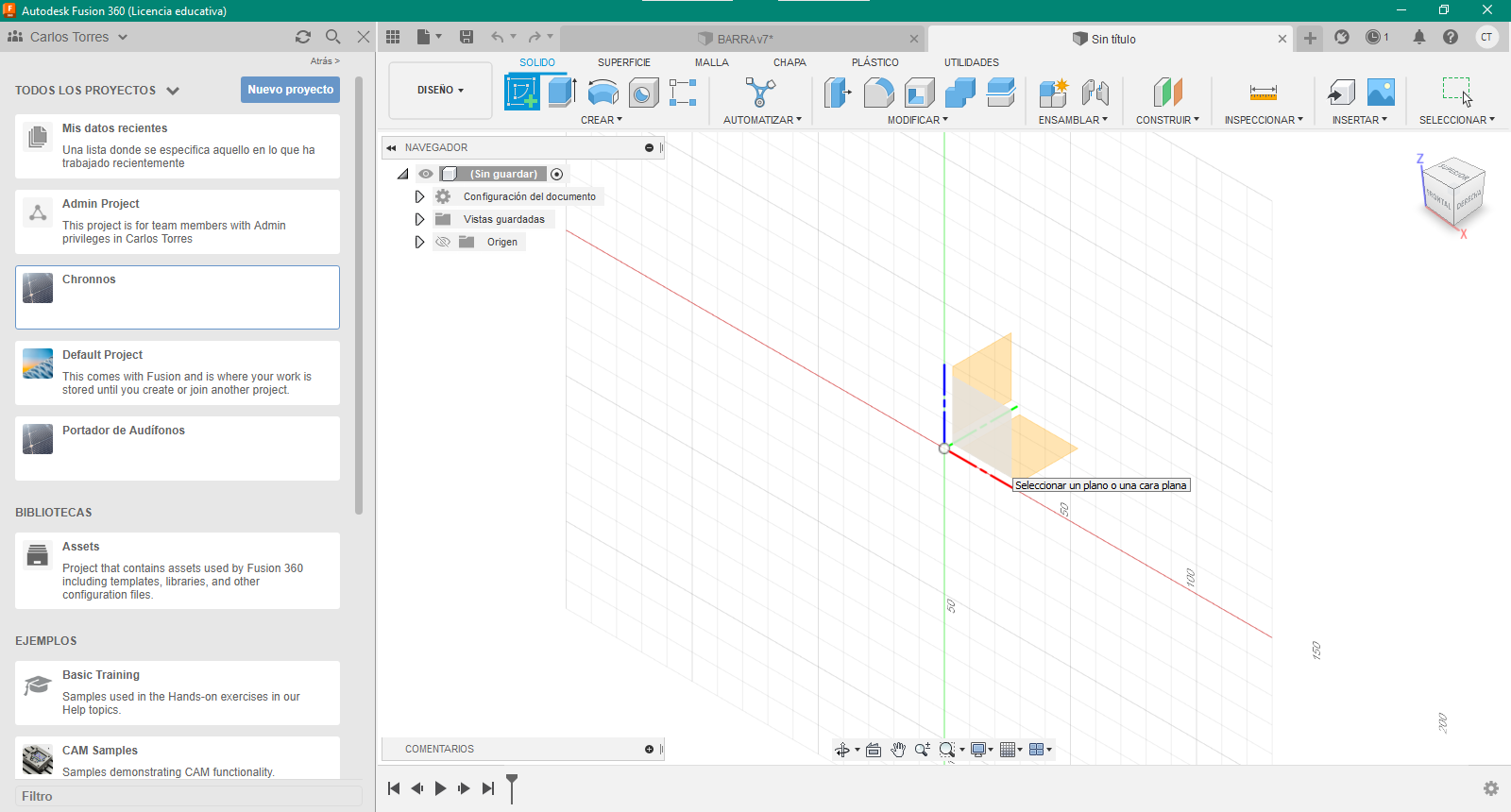Select the Hole tool

click(643, 93)
